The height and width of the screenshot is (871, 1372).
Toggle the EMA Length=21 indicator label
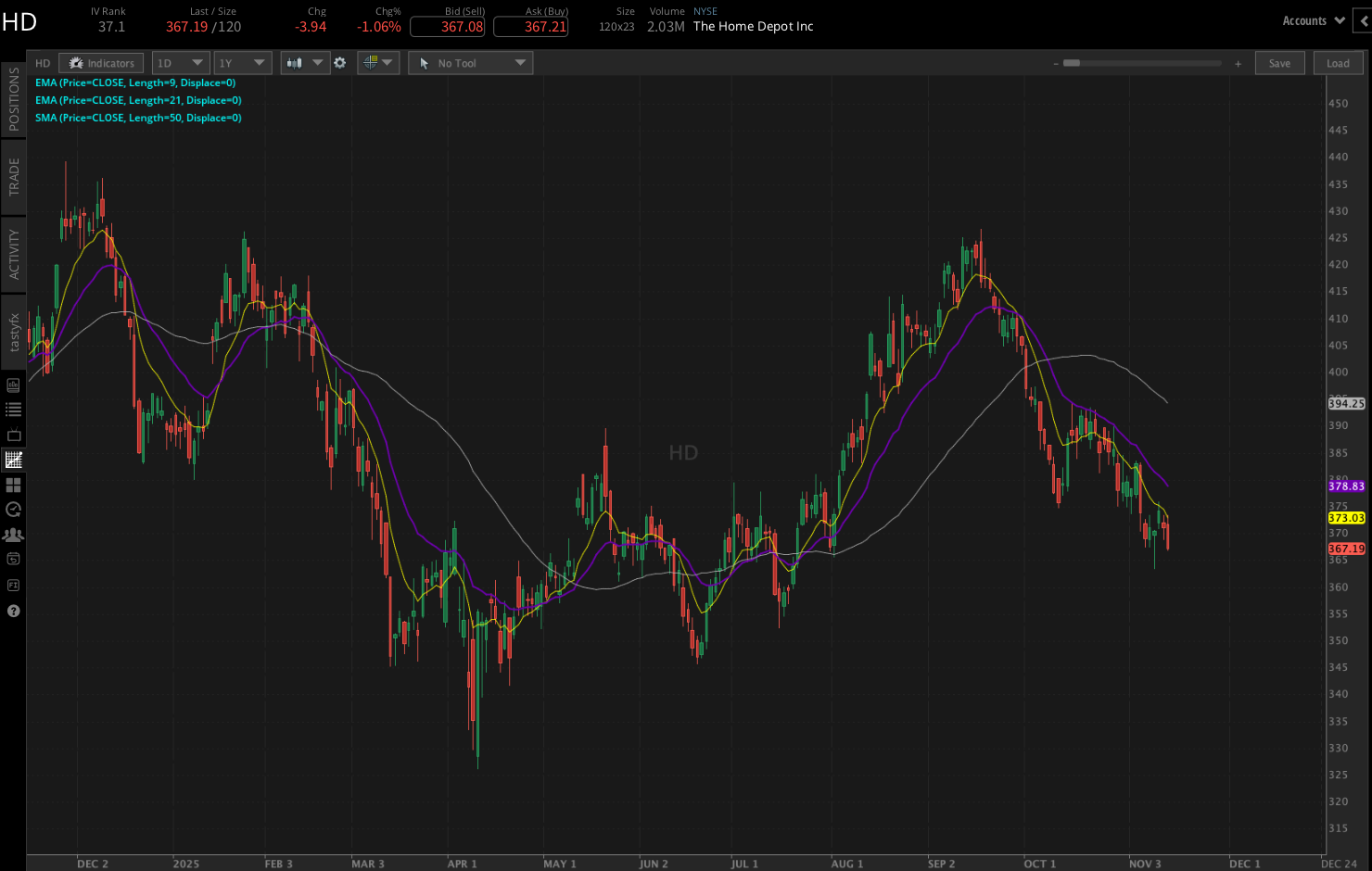coord(137,100)
